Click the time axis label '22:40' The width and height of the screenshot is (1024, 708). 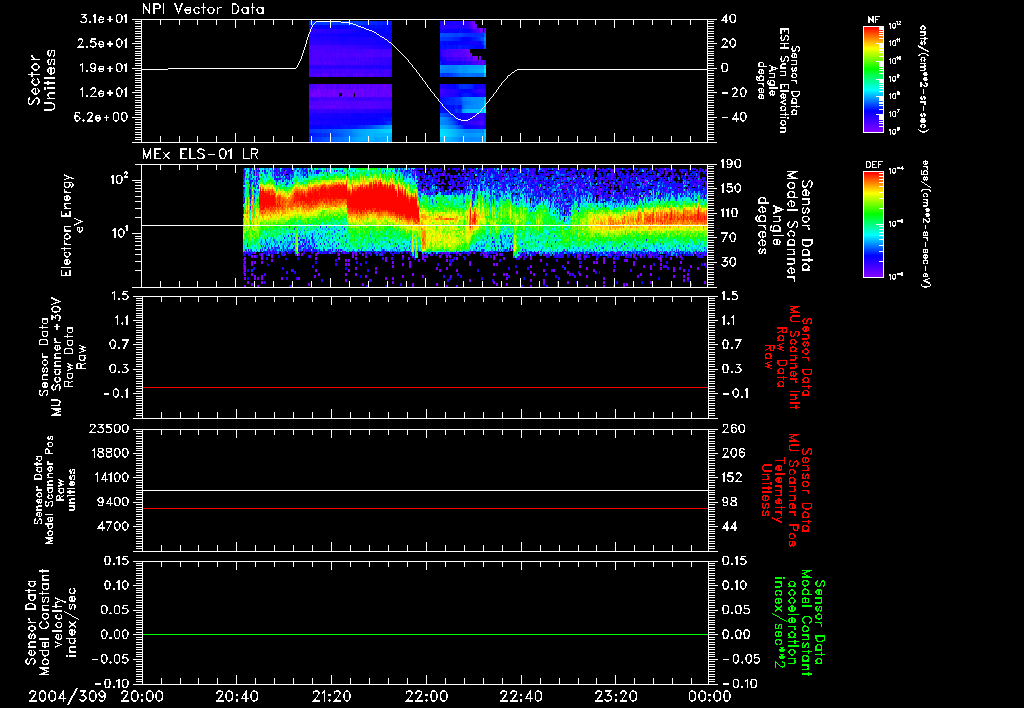pos(521,696)
